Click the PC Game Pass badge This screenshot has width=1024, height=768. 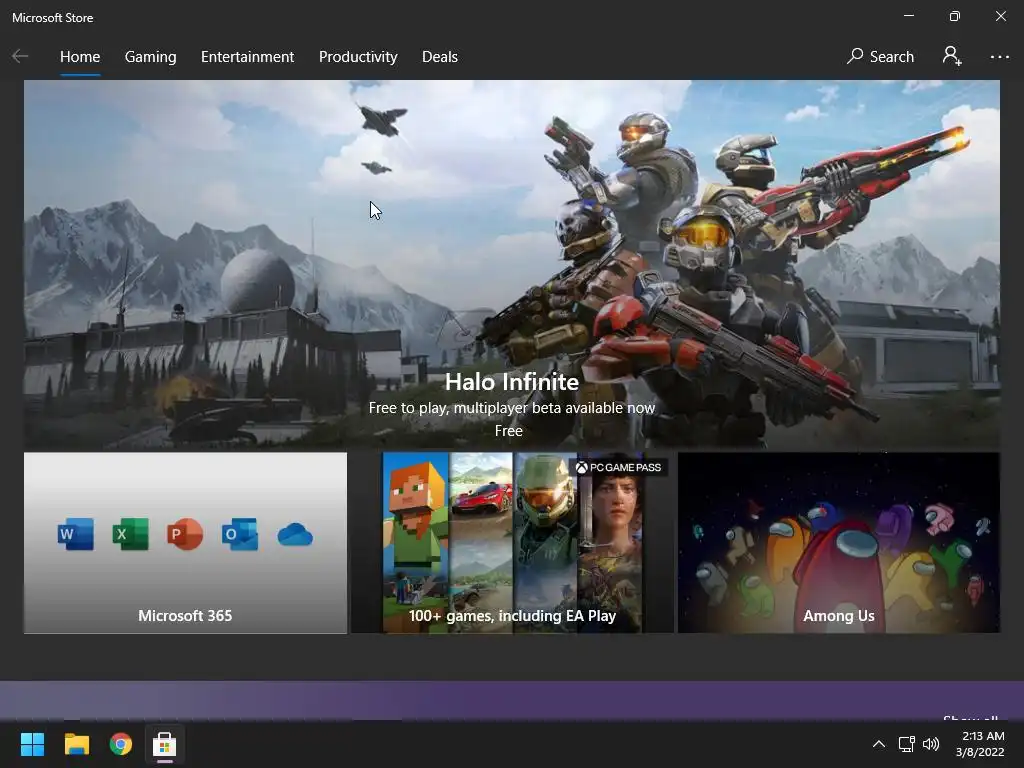pos(618,468)
